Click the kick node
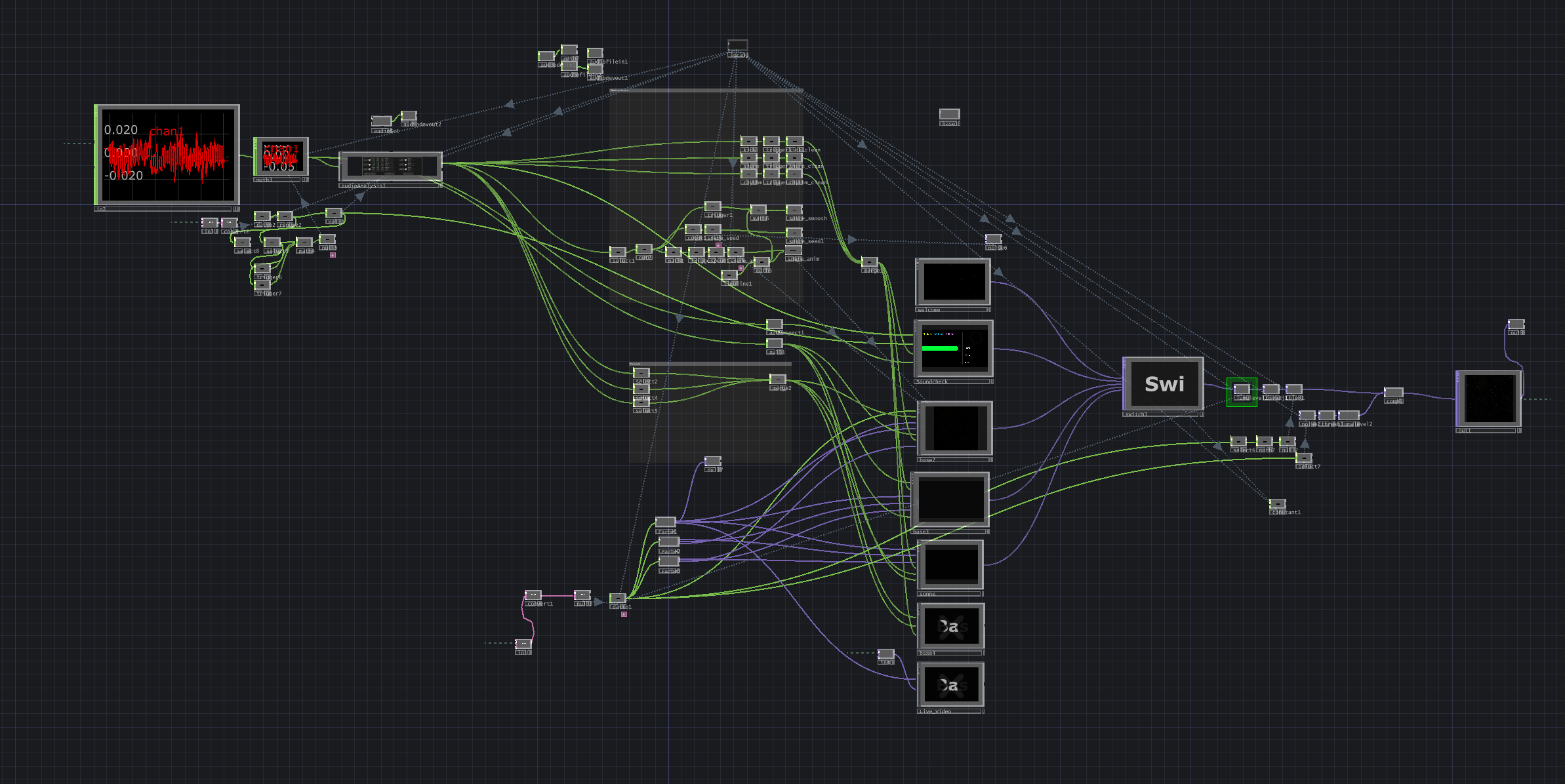 click(749, 142)
